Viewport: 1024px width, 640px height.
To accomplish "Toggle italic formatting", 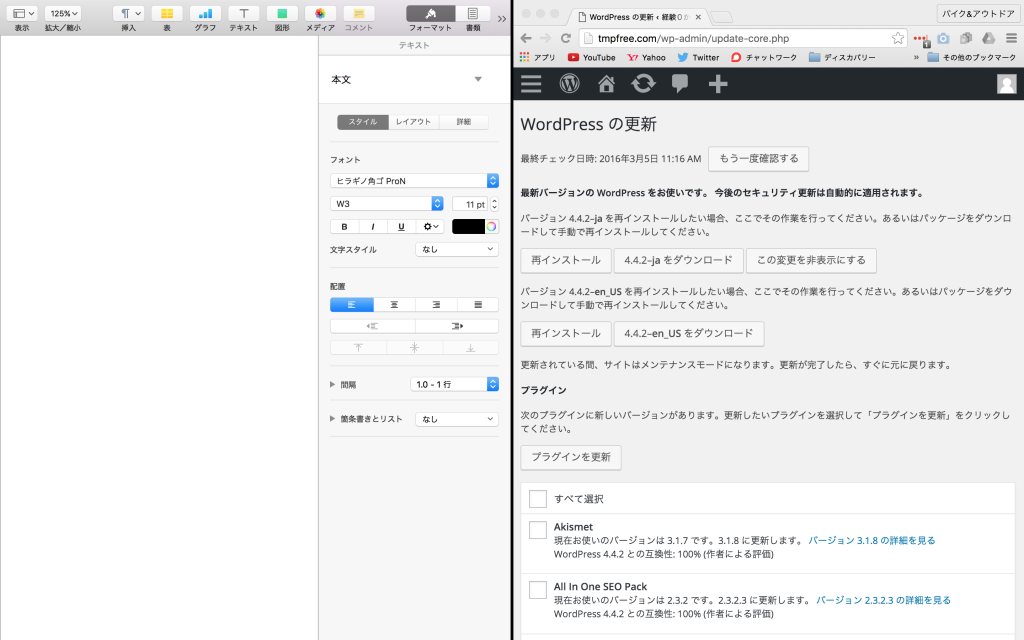I will pyautogui.click(x=373, y=227).
